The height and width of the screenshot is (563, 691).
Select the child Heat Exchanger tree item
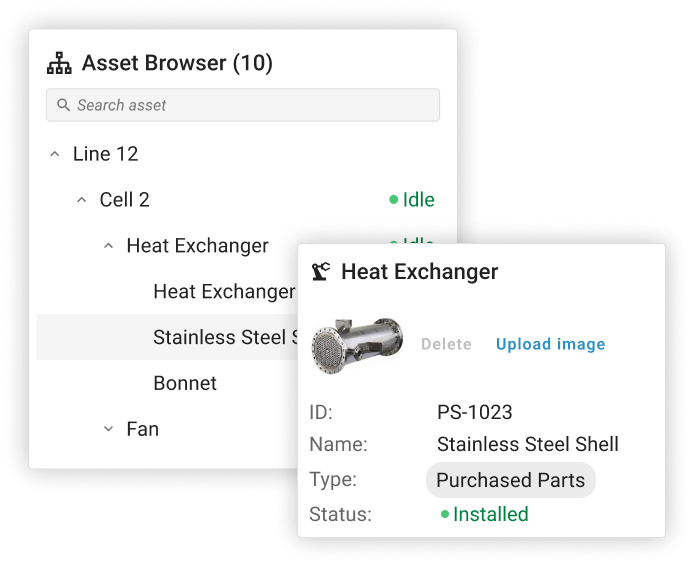click(x=224, y=291)
